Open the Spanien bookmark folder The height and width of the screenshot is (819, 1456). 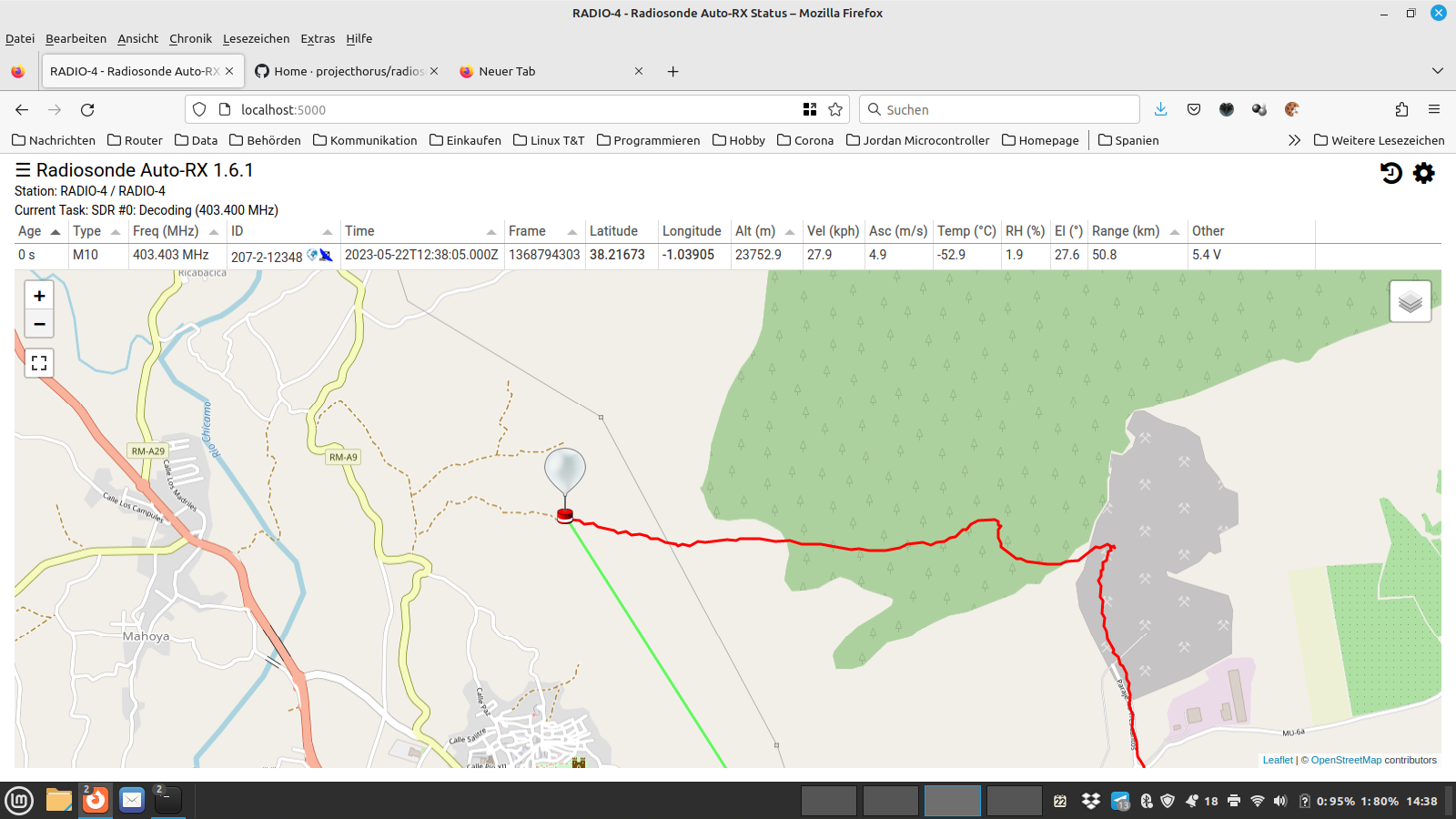(1128, 140)
